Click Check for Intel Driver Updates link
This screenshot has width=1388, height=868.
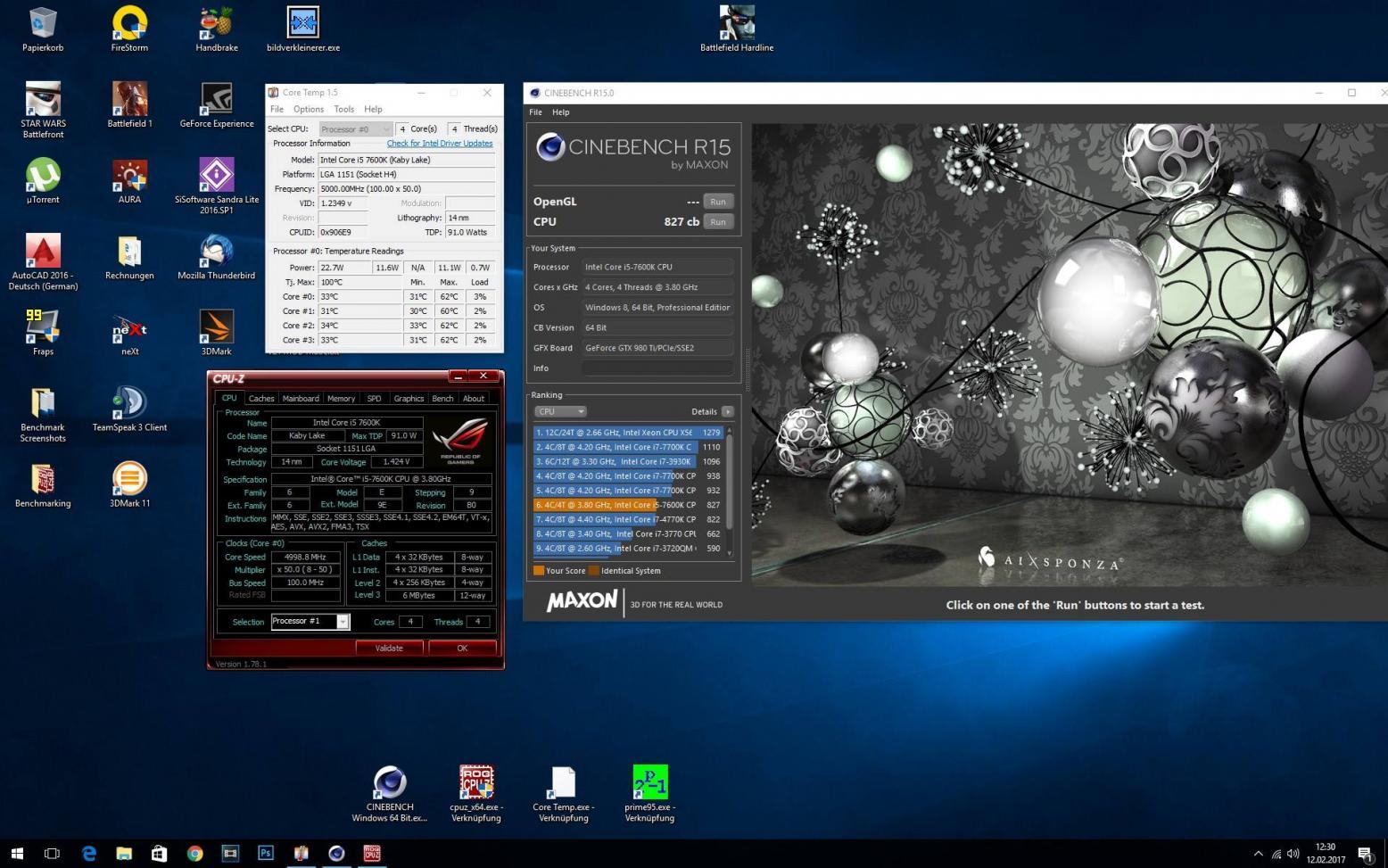(440, 144)
